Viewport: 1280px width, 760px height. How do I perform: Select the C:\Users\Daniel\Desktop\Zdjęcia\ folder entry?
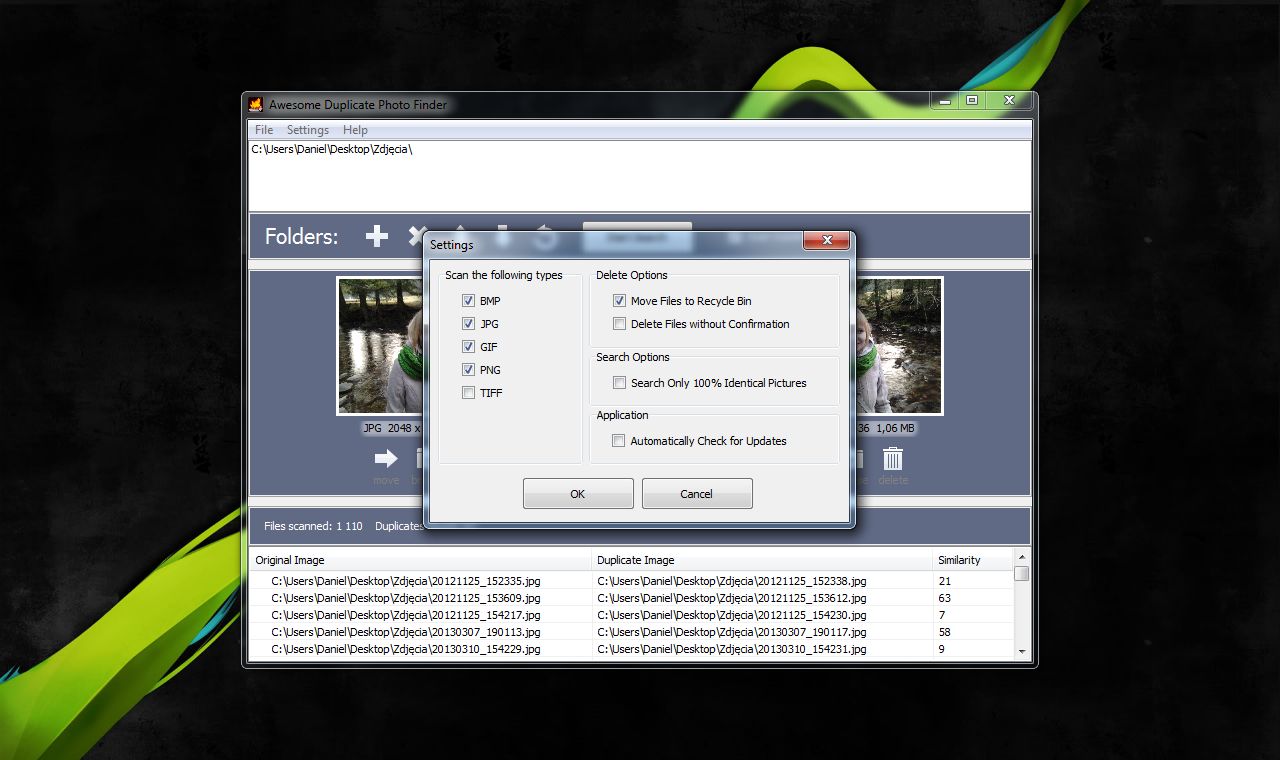[332, 149]
